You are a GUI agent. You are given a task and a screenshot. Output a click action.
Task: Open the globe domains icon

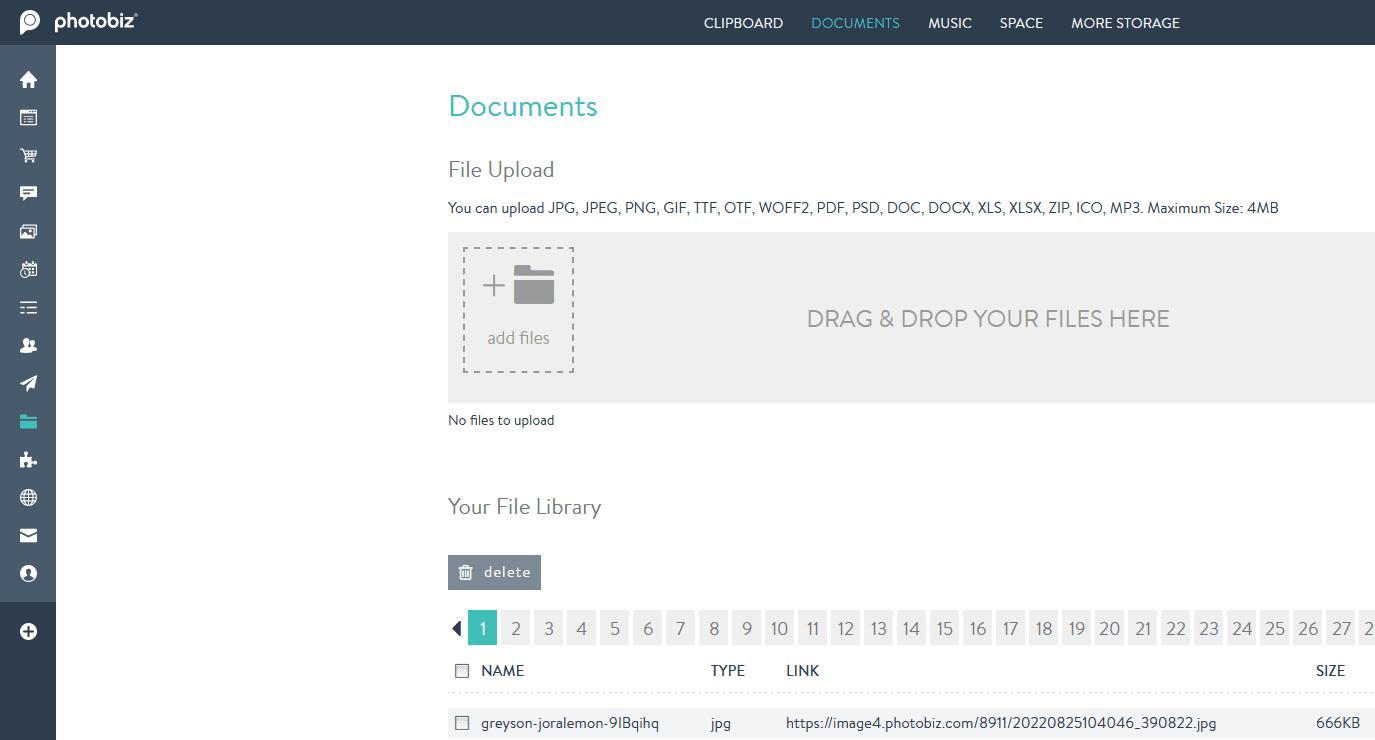(x=28, y=498)
